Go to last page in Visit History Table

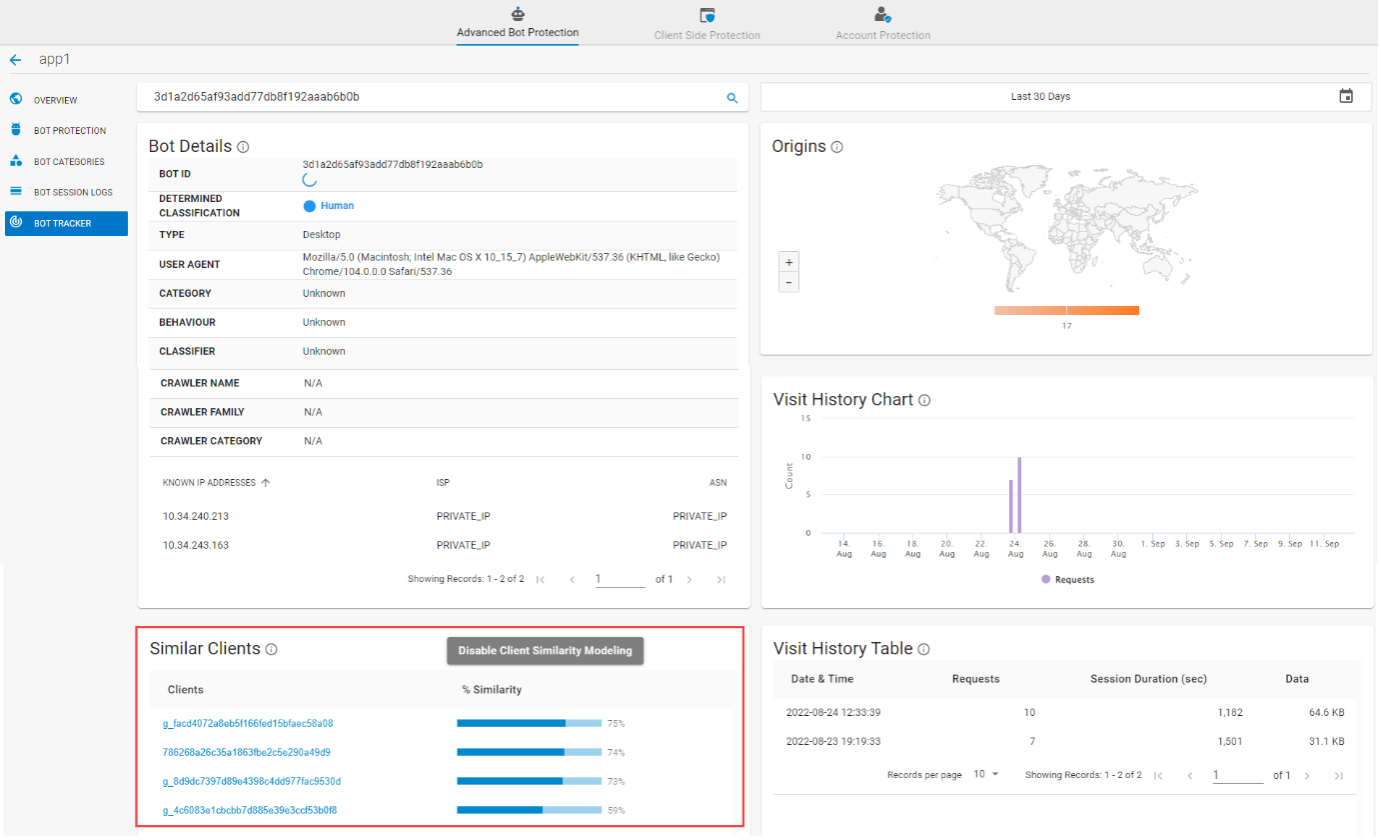(1338, 775)
